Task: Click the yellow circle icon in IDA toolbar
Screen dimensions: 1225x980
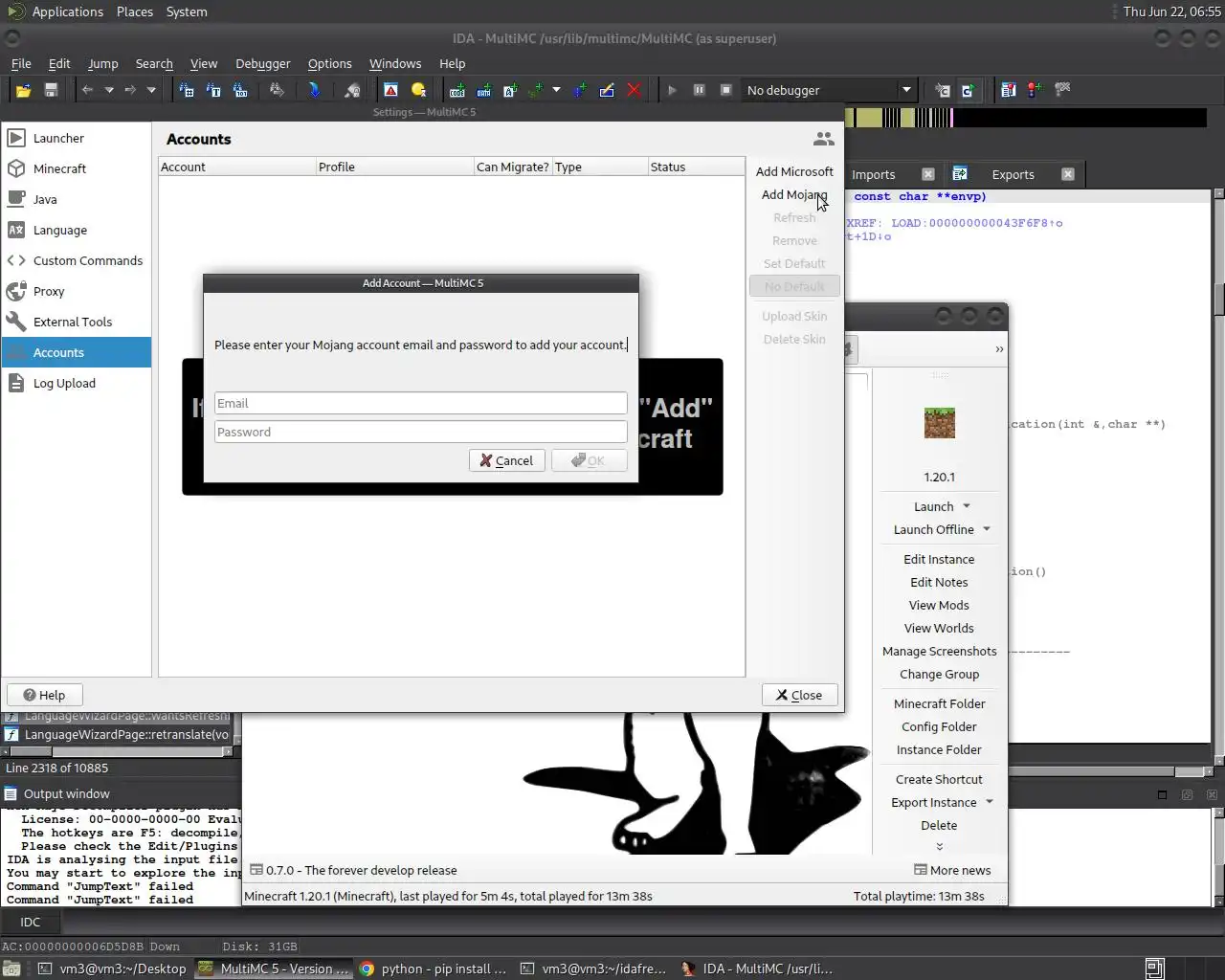Action: click(418, 90)
